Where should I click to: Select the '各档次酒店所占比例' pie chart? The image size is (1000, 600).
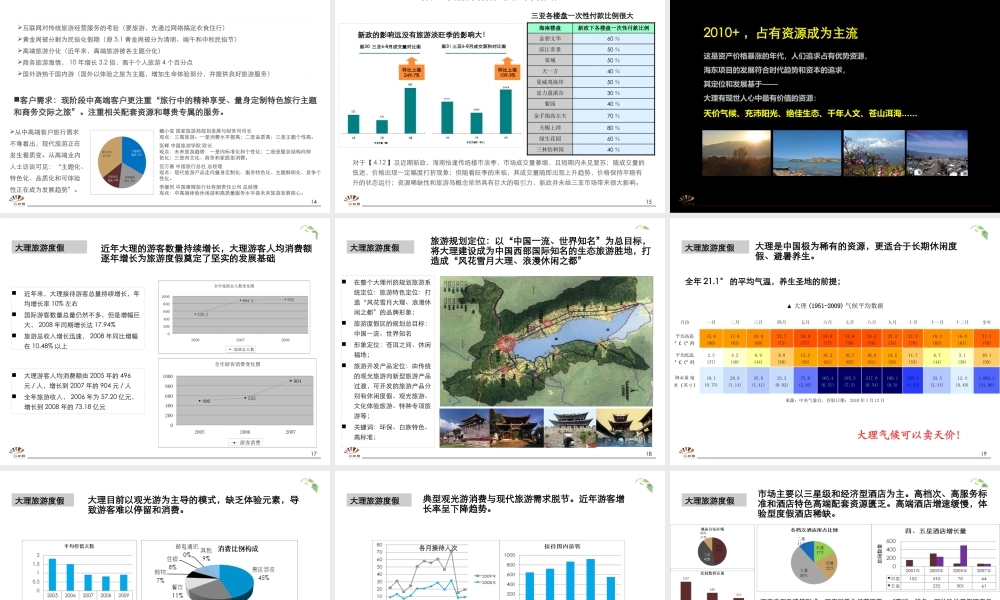813,558
